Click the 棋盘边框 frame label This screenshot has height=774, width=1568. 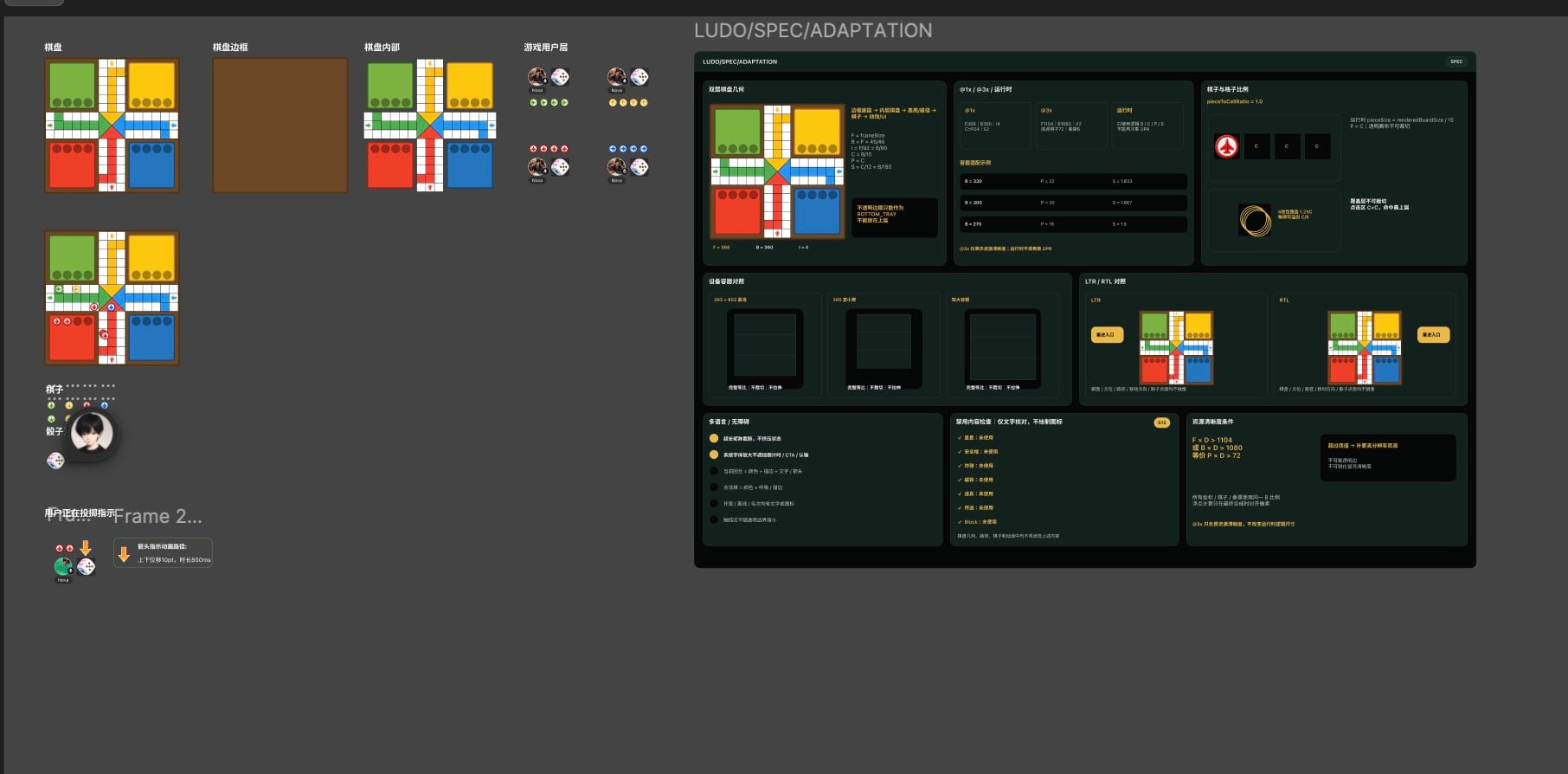230,48
